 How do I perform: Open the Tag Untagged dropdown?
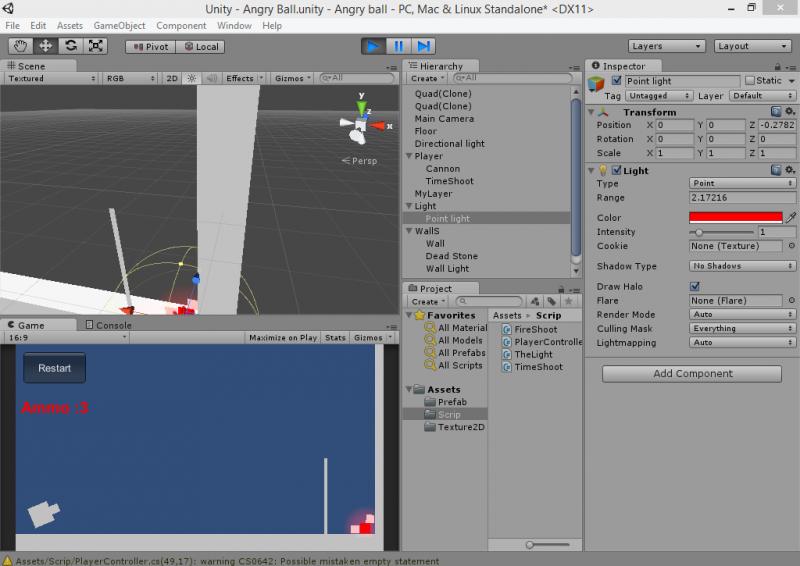pos(659,95)
